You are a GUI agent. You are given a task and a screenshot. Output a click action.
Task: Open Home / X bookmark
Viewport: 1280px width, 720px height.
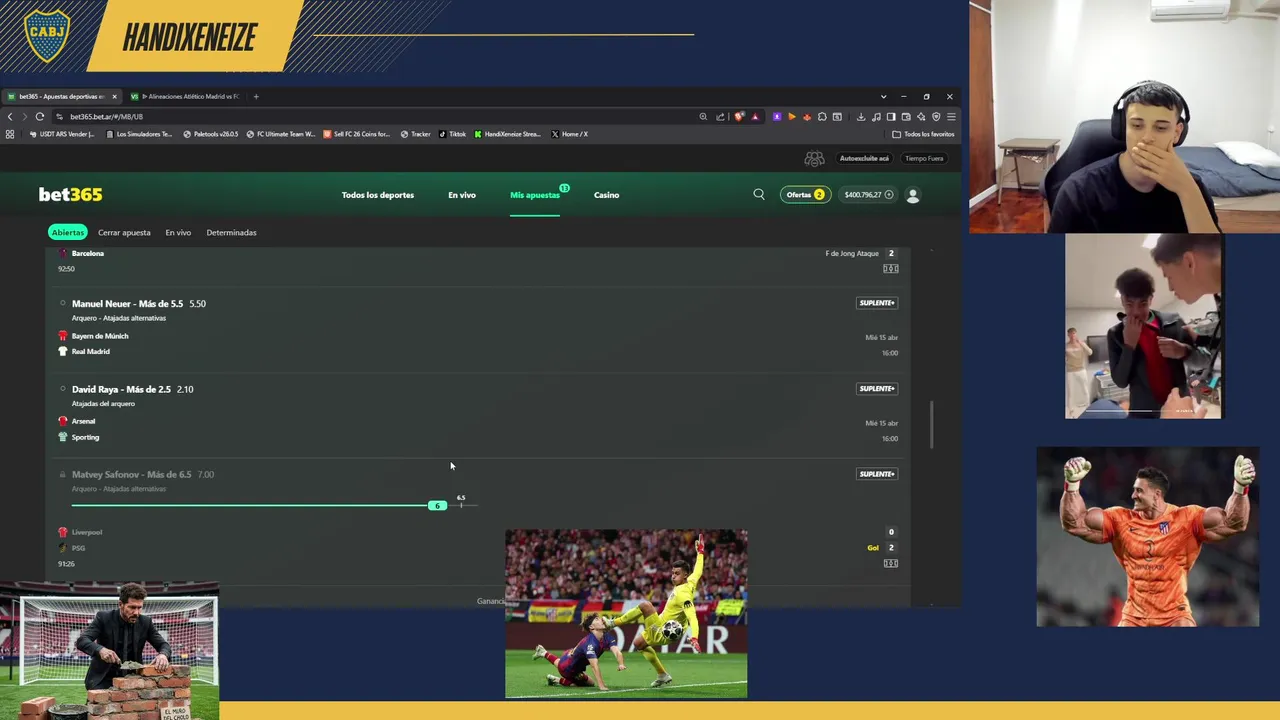[x=569, y=134]
